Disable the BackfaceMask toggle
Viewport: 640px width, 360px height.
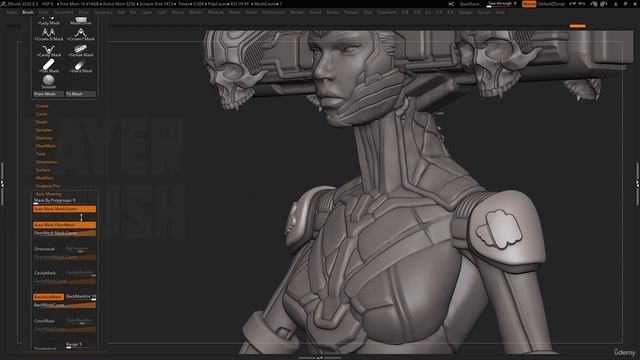[48, 297]
